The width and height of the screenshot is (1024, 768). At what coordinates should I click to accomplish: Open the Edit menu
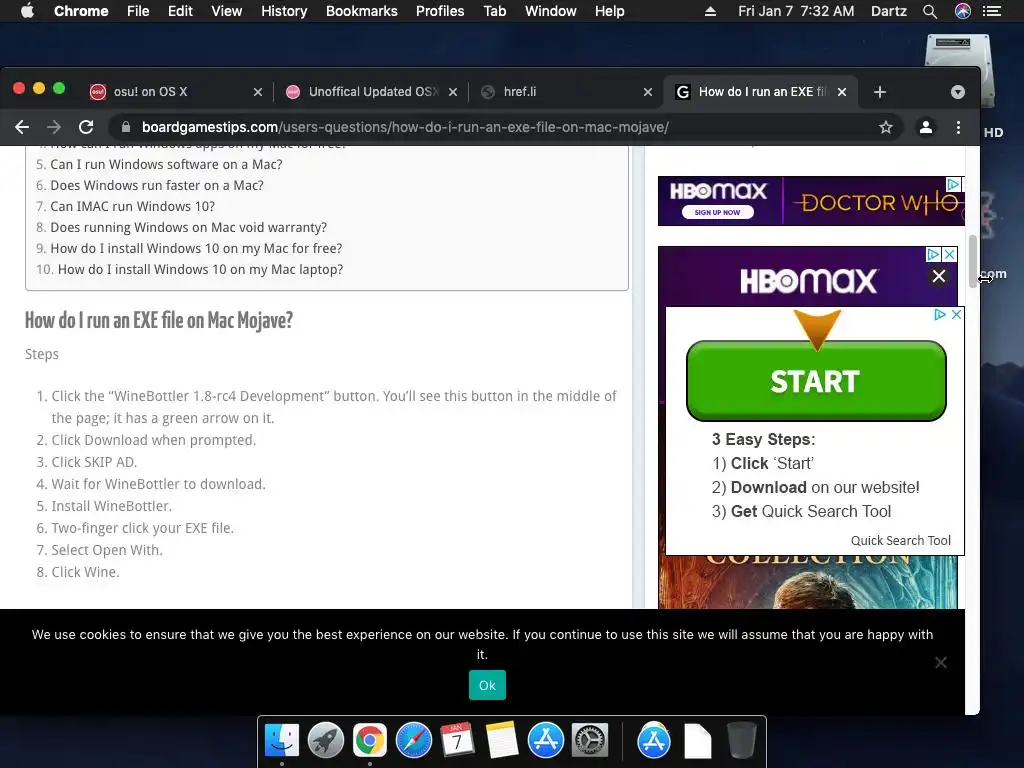(x=180, y=11)
